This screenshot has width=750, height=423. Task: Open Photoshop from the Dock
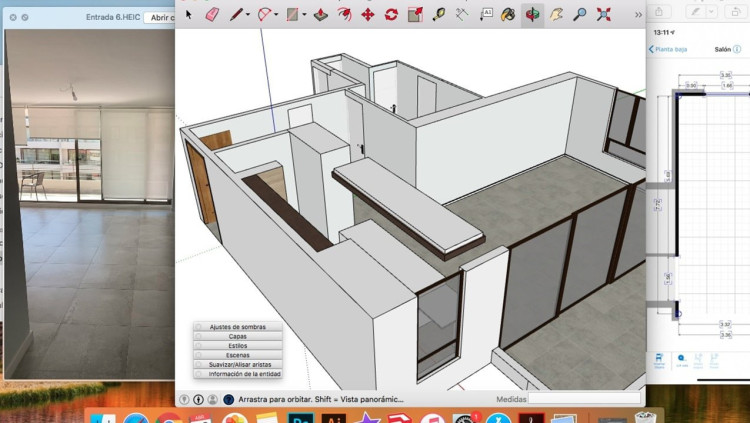coord(300,419)
